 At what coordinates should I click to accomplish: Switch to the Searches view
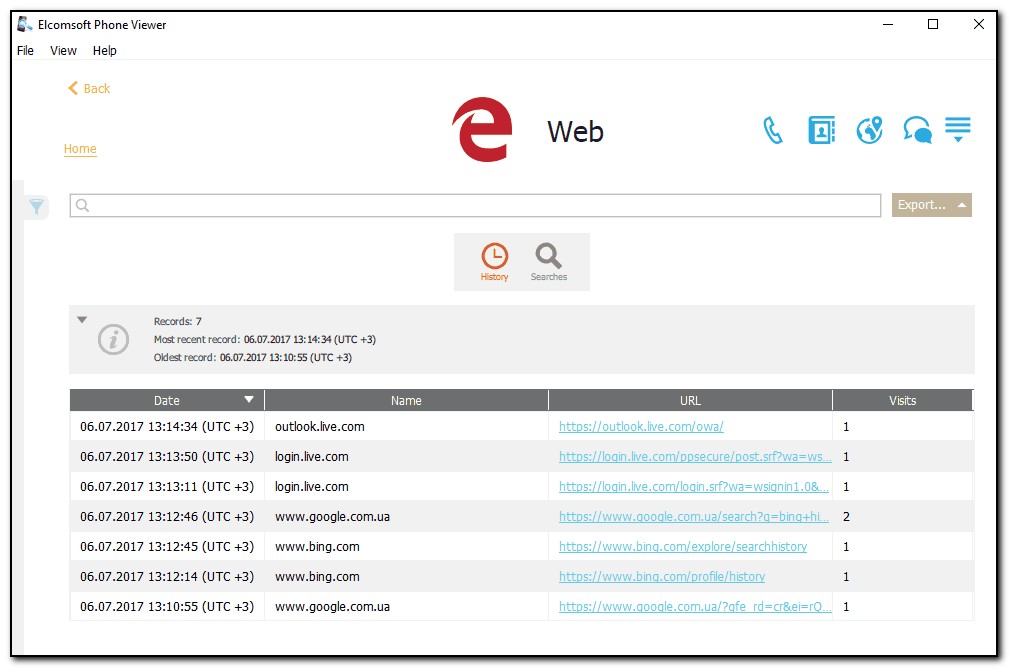click(x=548, y=262)
